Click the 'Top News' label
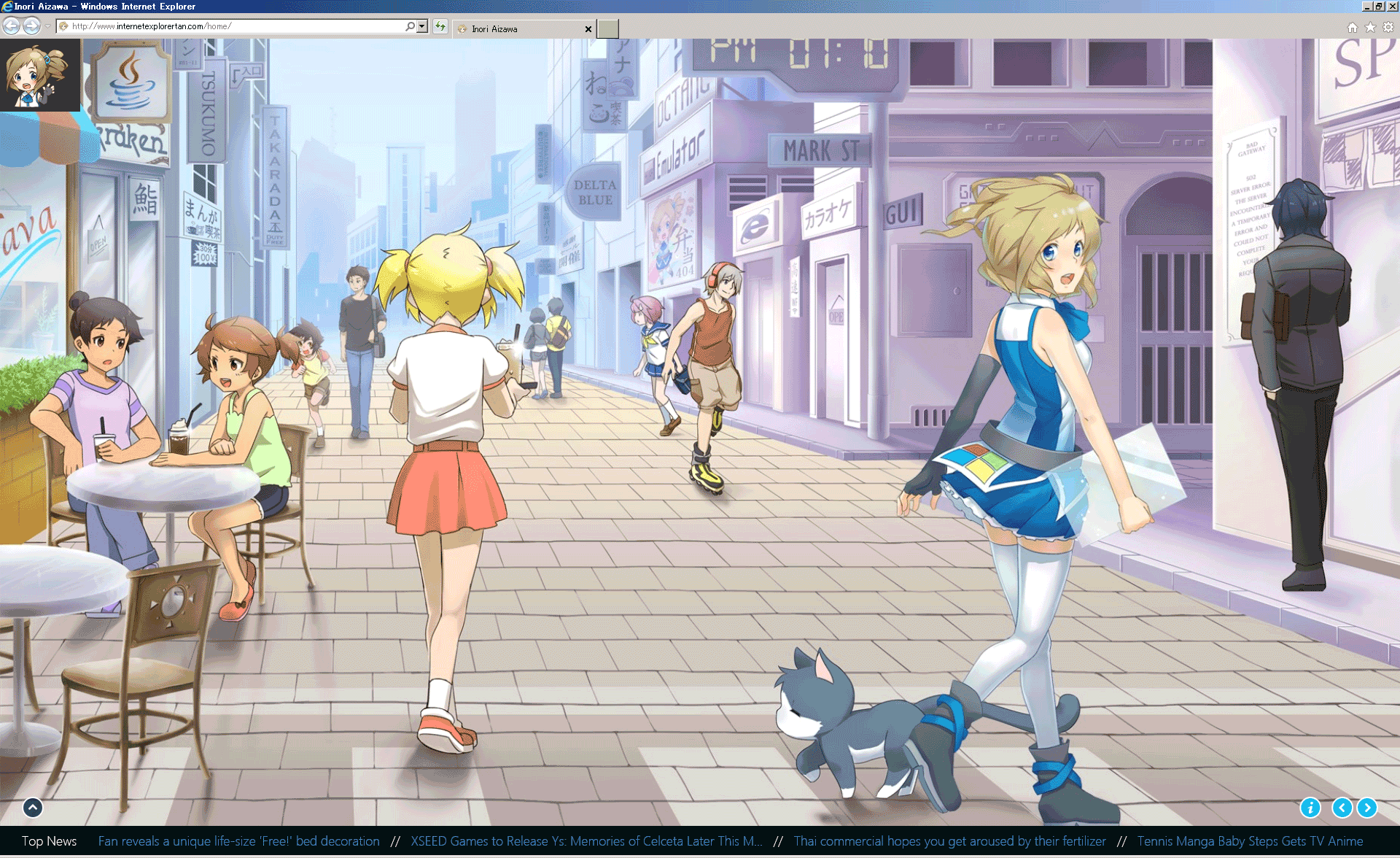 click(x=49, y=841)
